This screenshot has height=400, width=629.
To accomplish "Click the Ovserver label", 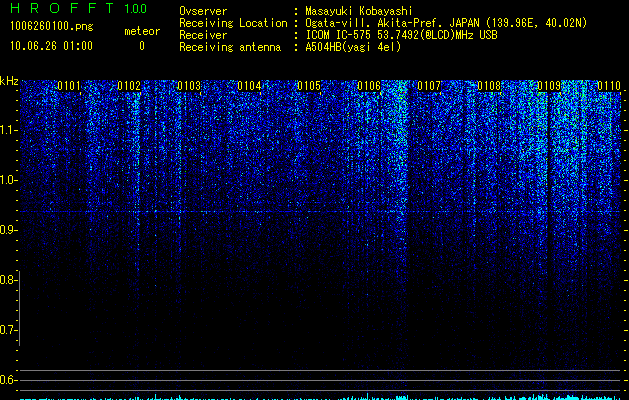I will tap(203, 11).
